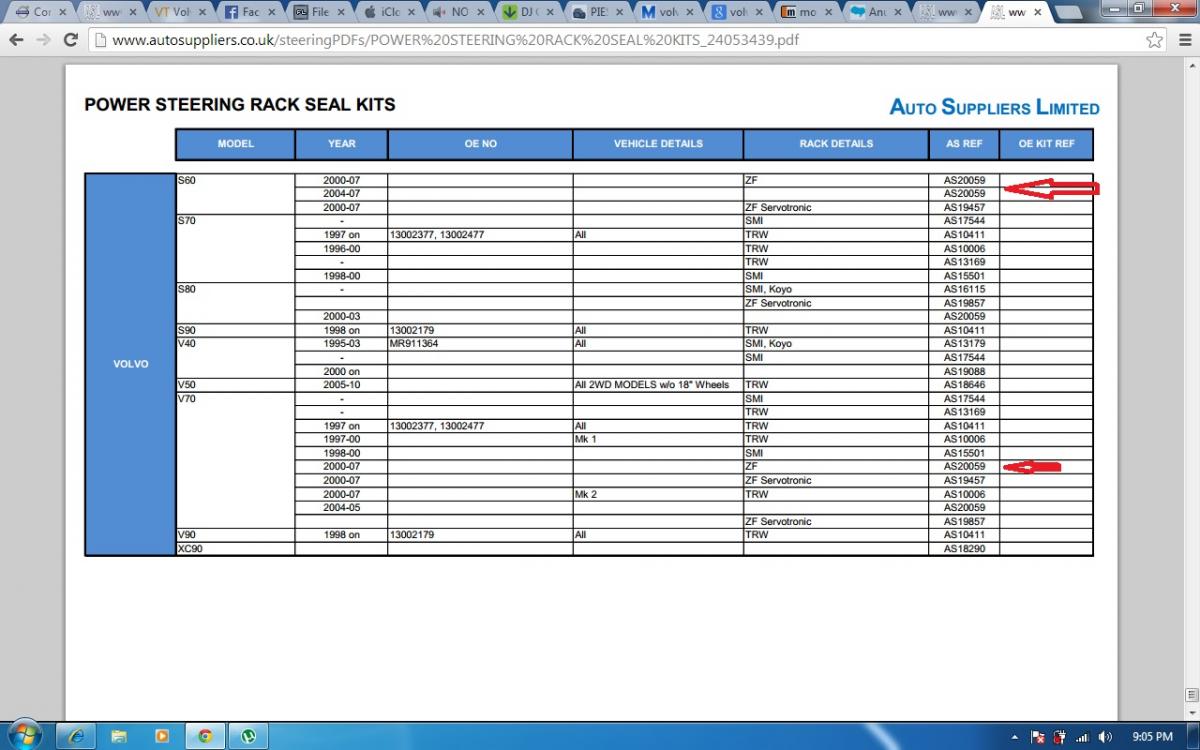Viewport: 1200px width, 750px height.
Task: Open the Windows Start menu
Action: click(x=23, y=736)
